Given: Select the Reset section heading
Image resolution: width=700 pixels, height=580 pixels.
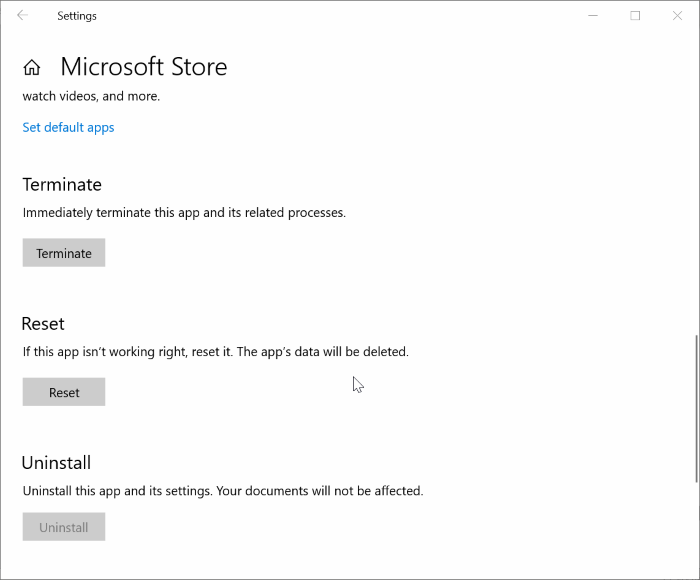Looking at the screenshot, I should point(43,324).
